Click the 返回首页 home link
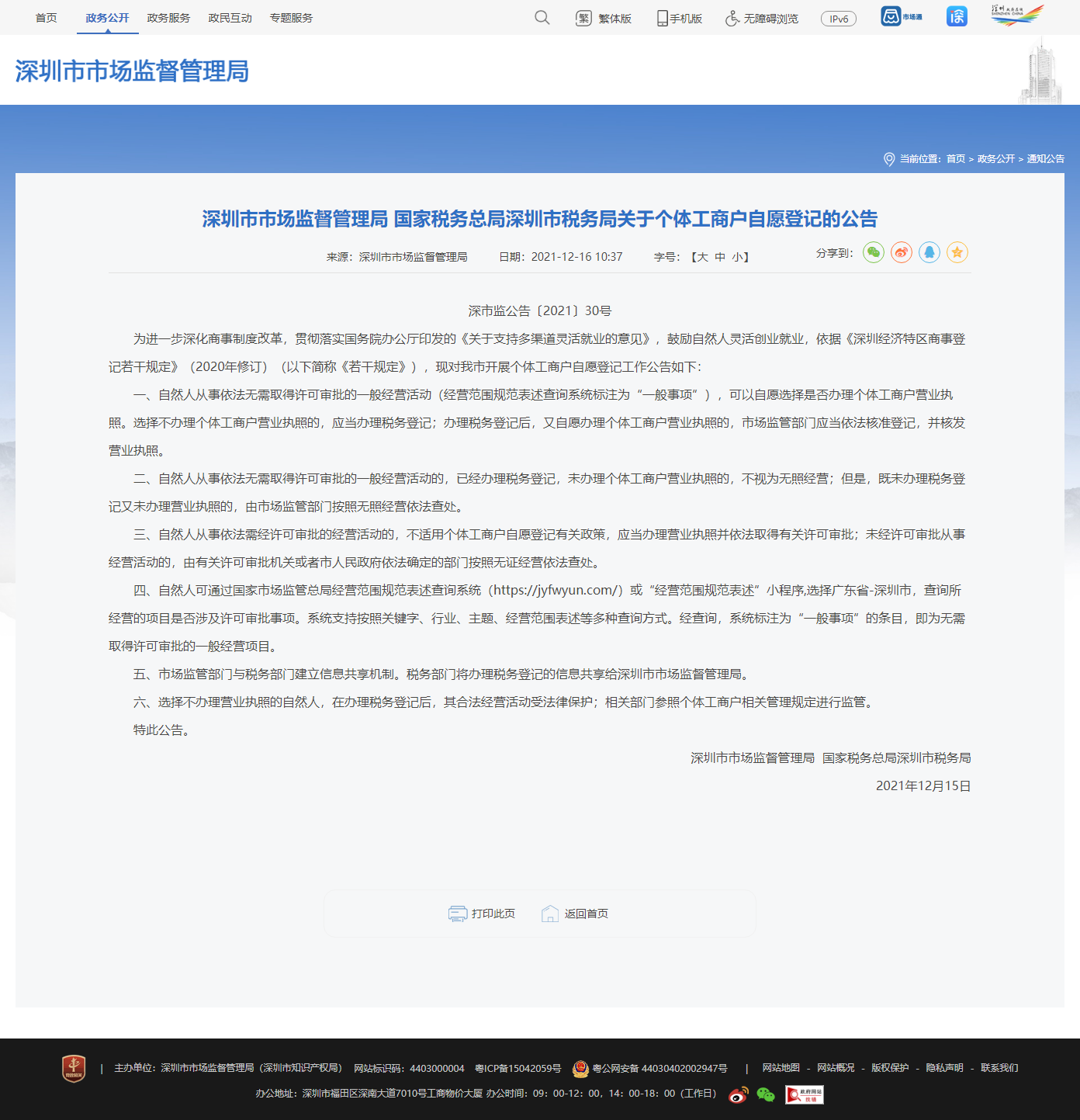The width and height of the screenshot is (1080, 1120). [587, 914]
